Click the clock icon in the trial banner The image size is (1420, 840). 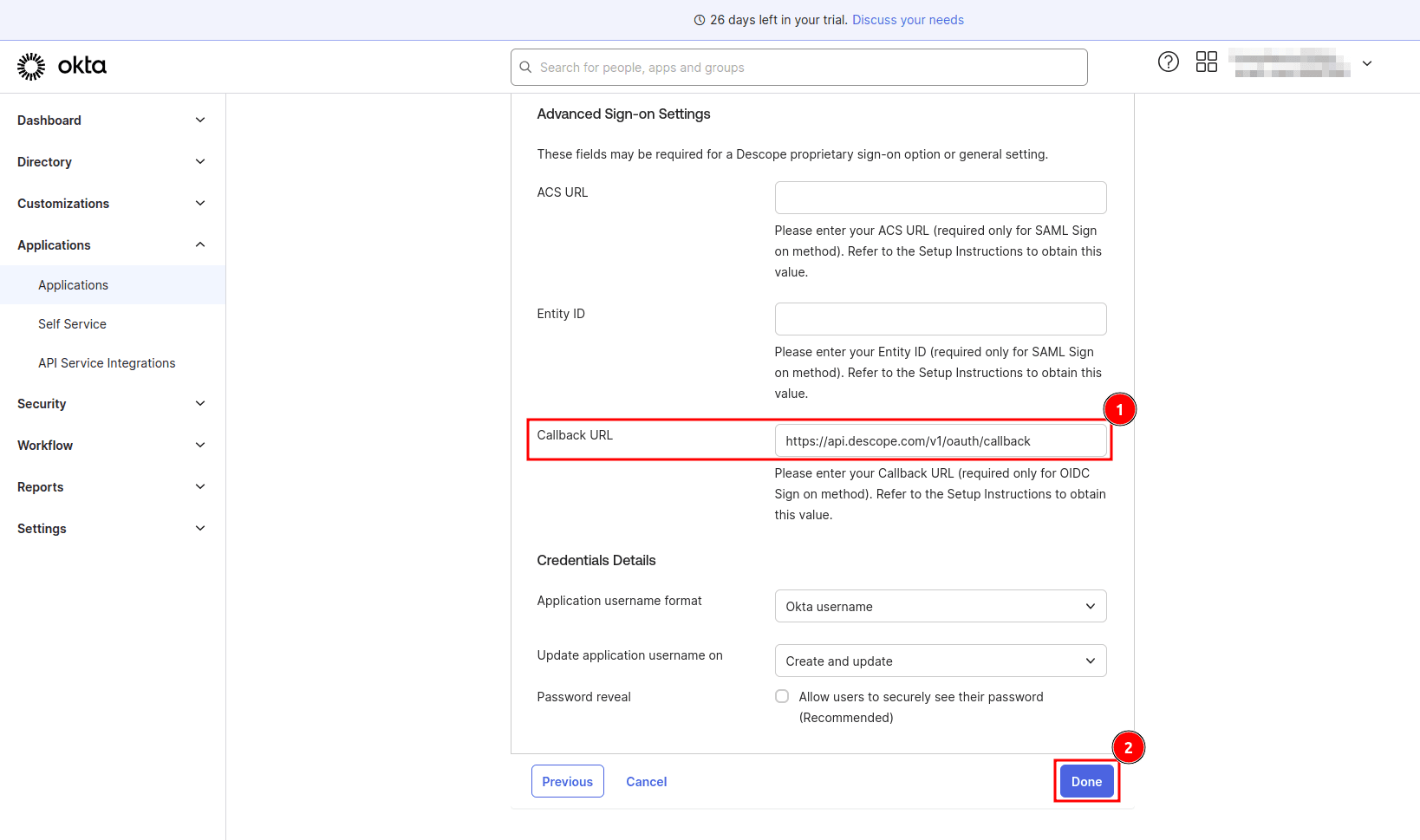700,19
